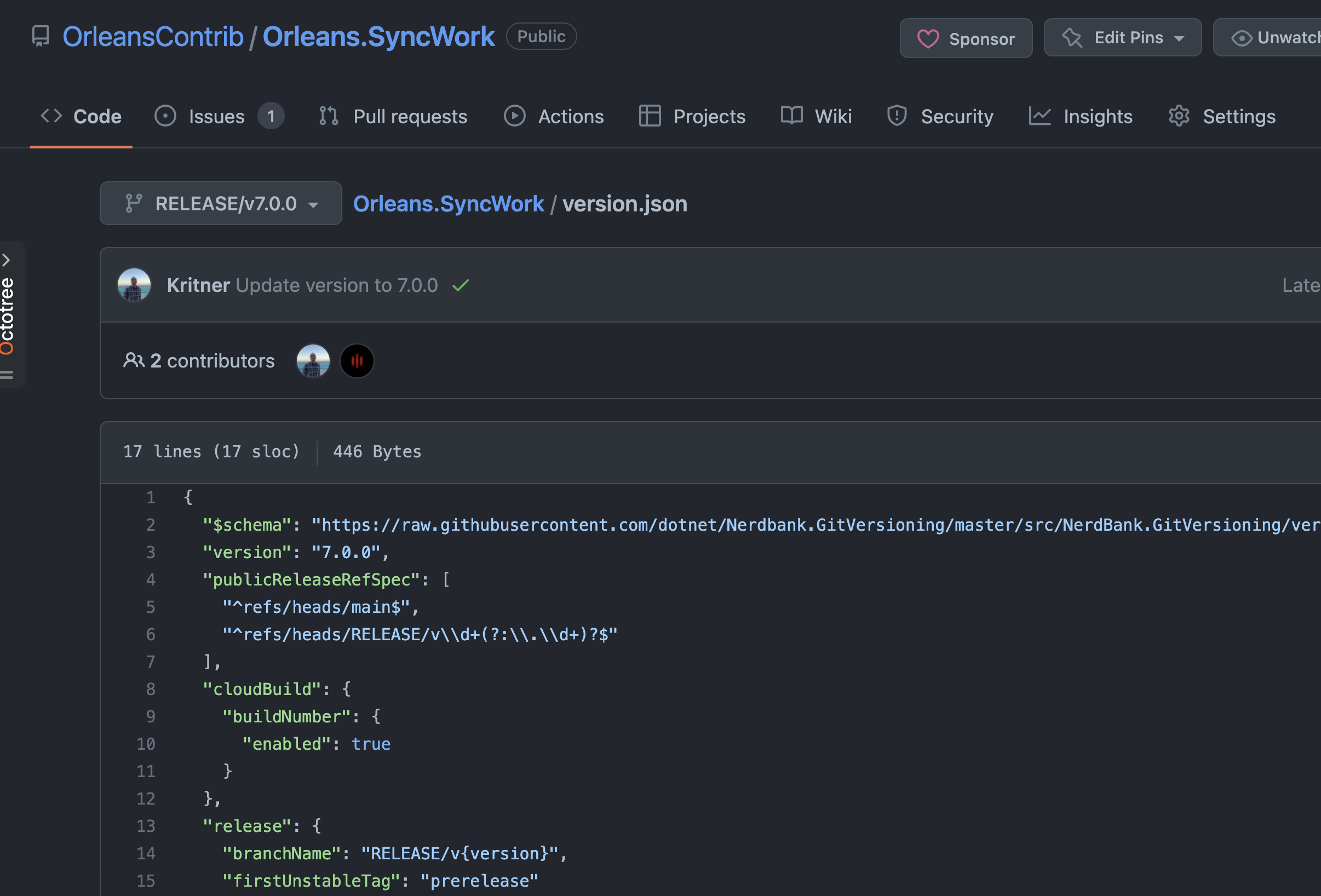This screenshot has height=896, width=1321.
Task: Click line number 10 in the code
Action: (x=146, y=744)
